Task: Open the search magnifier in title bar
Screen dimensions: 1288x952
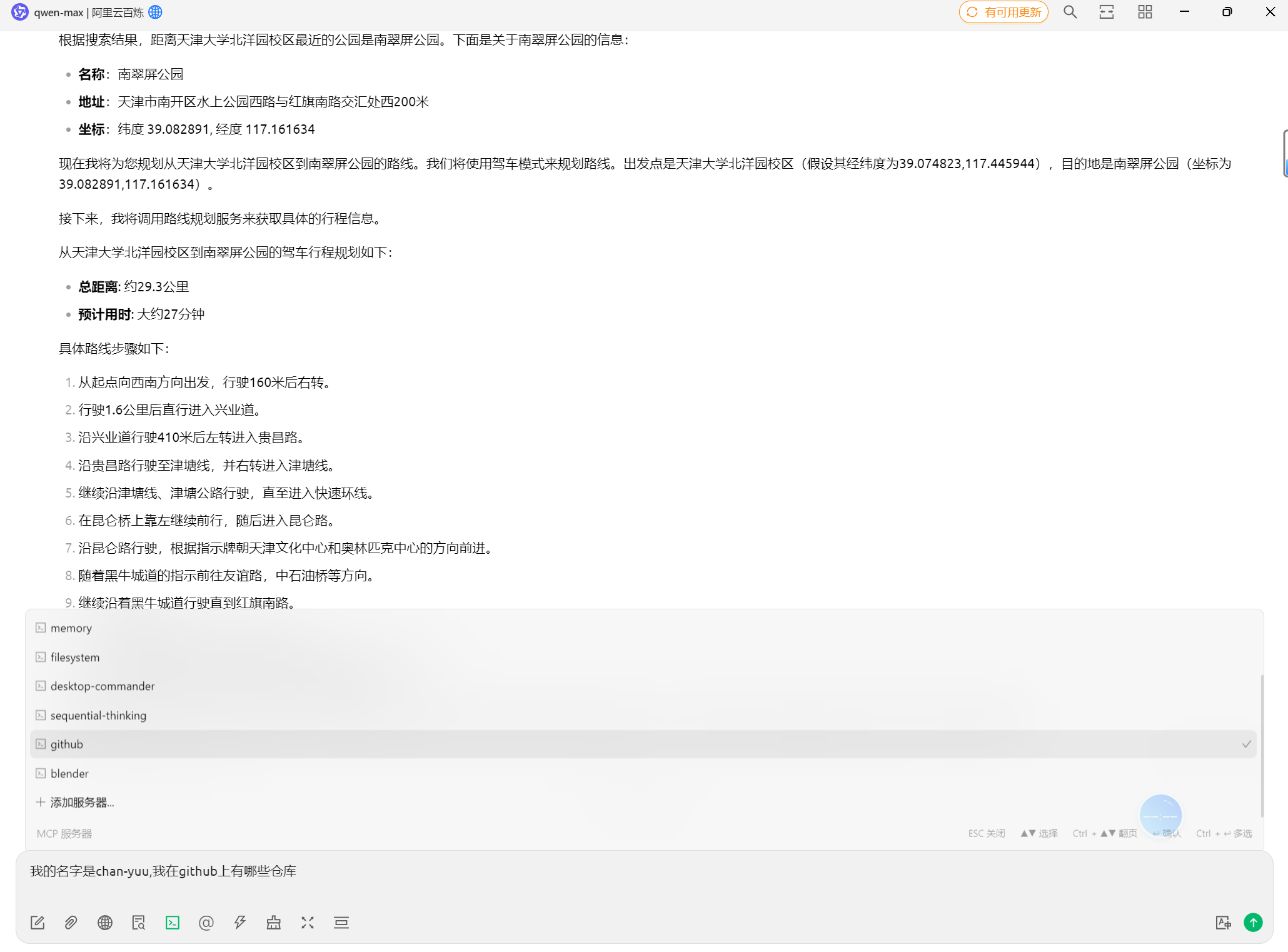Action: 1070,12
